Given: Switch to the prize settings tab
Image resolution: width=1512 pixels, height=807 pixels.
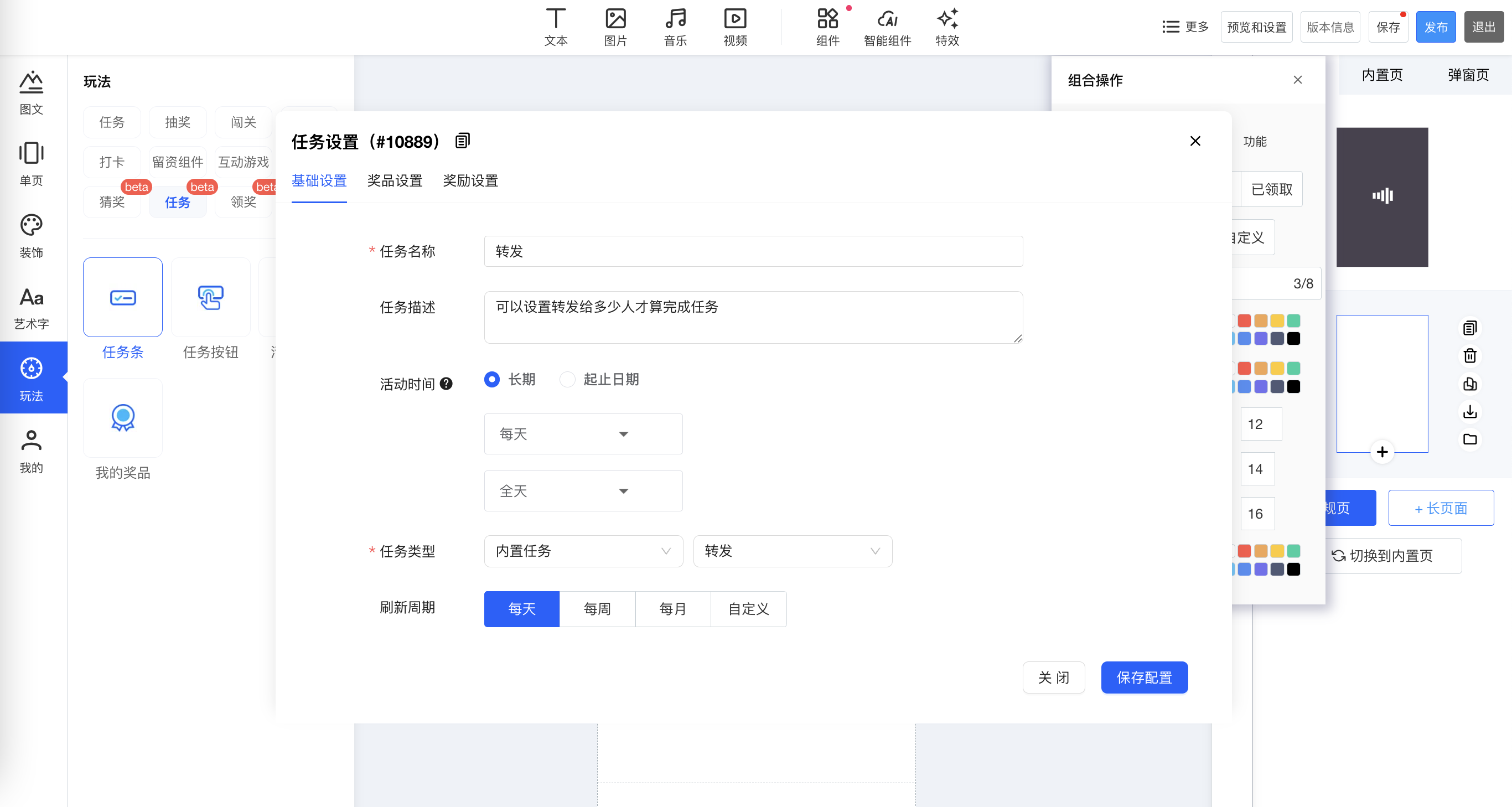Looking at the screenshot, I should pos(395,181).
